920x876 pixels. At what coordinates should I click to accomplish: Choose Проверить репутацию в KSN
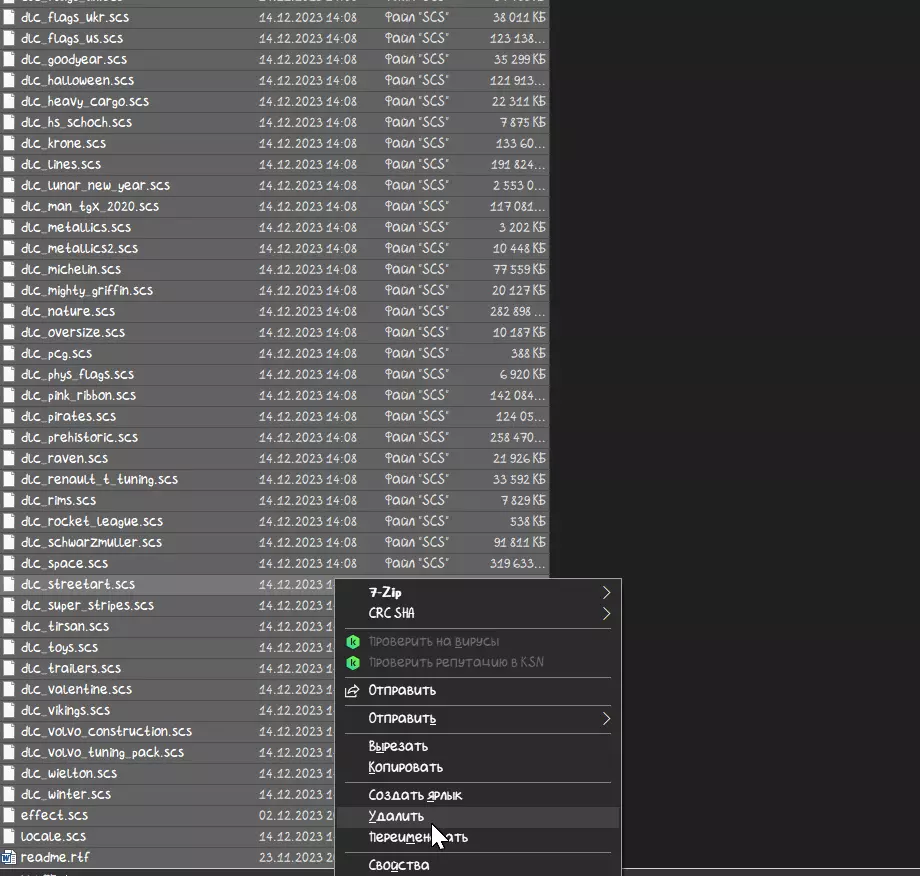[x=478, y=662]
